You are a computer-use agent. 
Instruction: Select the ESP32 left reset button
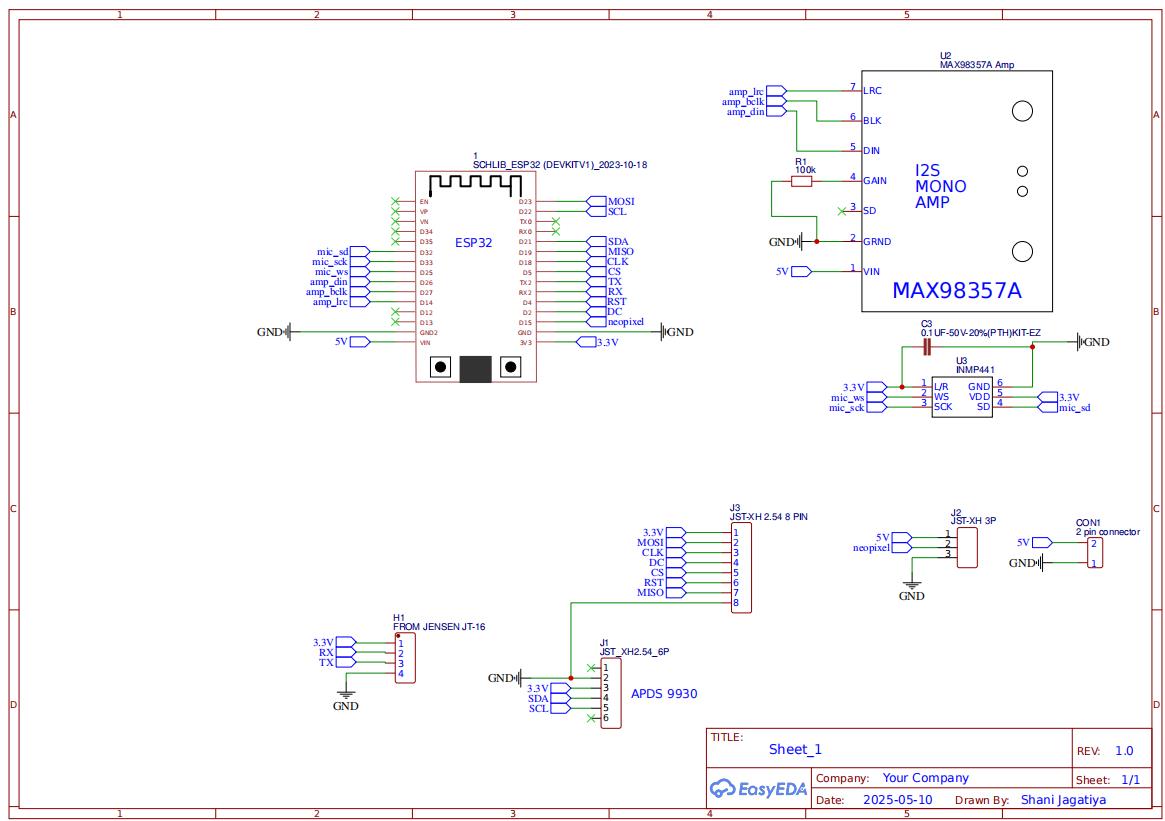[441, 367]
